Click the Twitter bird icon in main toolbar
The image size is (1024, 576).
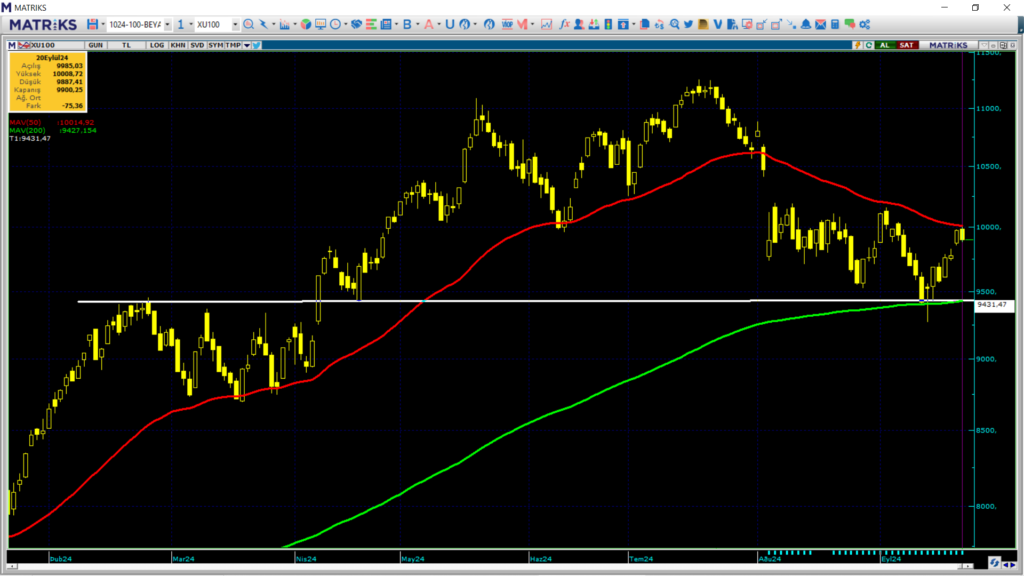688,24
